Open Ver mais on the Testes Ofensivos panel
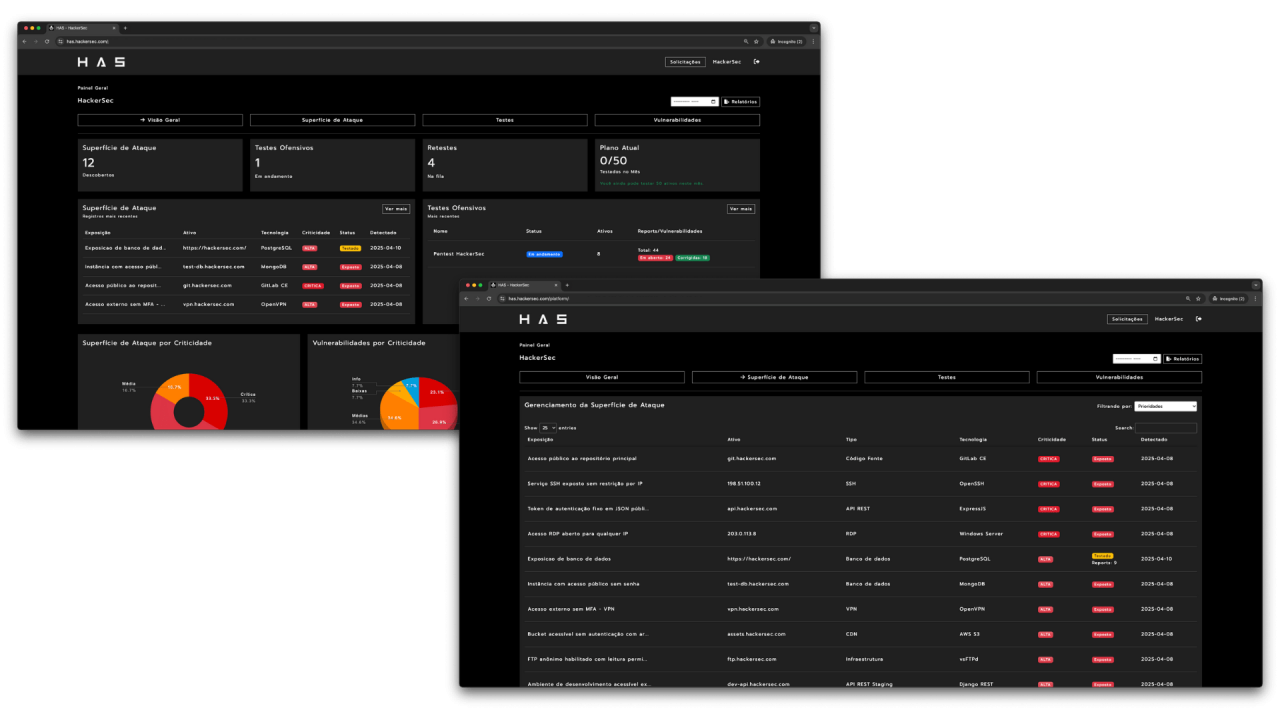The height and width of the screenshot is (720, 1280). [x=740, y=208]
